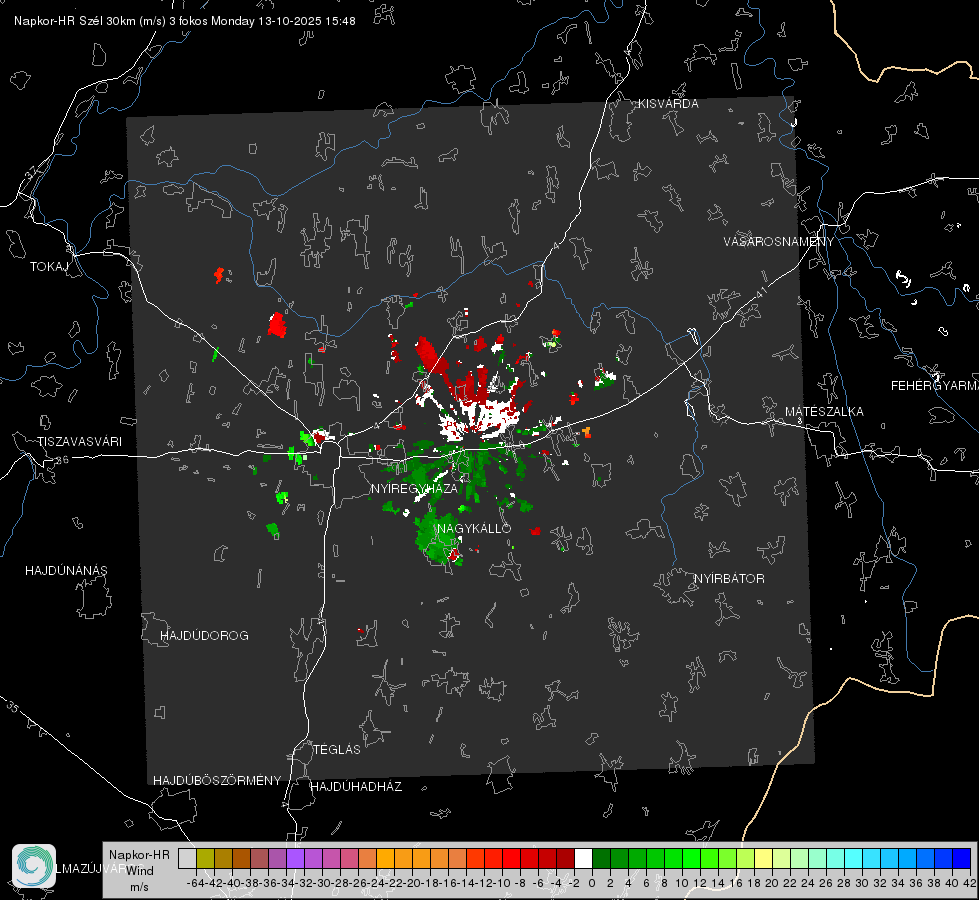Select the m/s unit label in legend
The image size is (979, 900).
point(139,887)
